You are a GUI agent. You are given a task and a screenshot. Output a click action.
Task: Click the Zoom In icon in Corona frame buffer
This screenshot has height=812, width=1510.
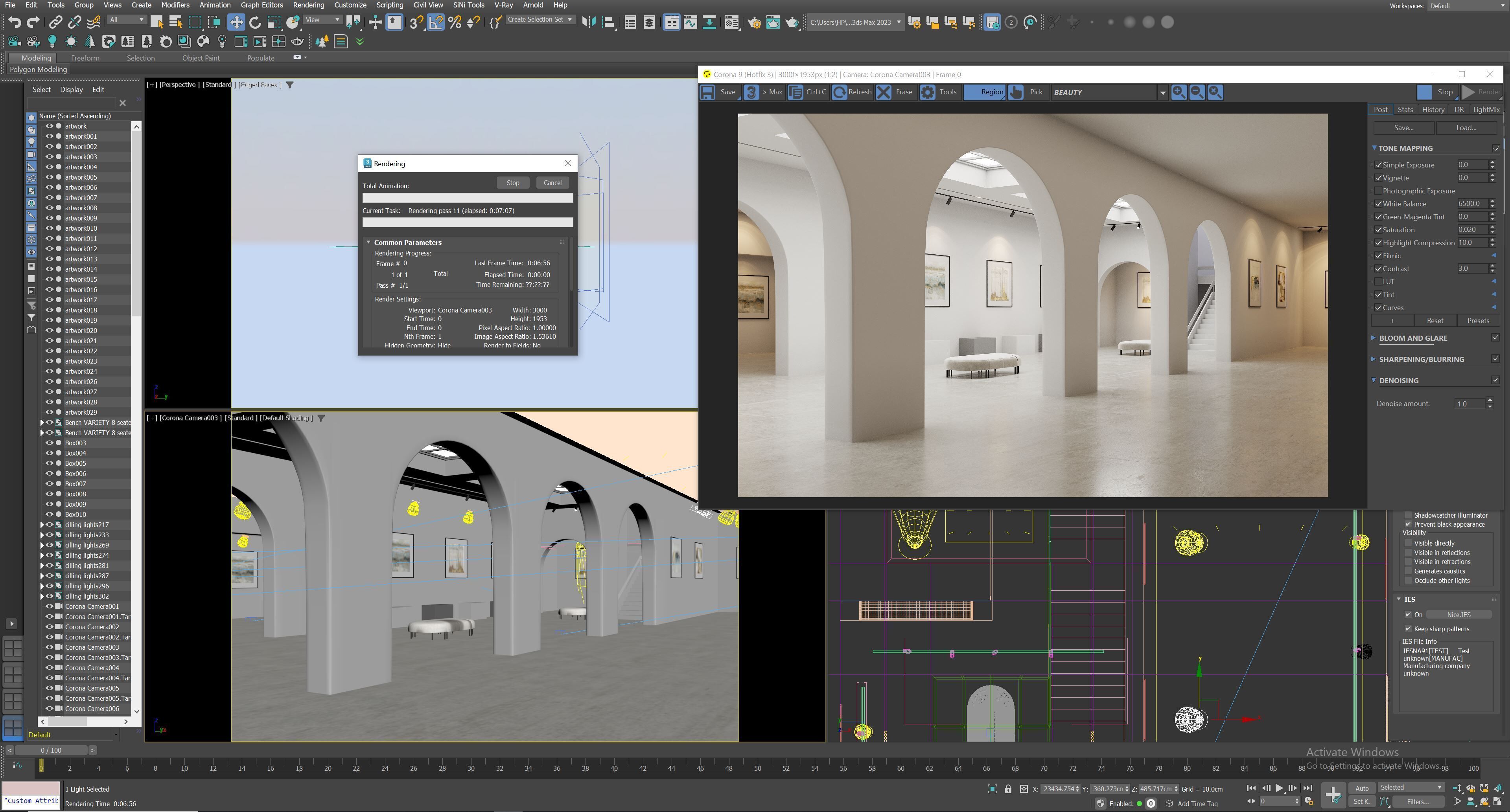click(1178, 92)
